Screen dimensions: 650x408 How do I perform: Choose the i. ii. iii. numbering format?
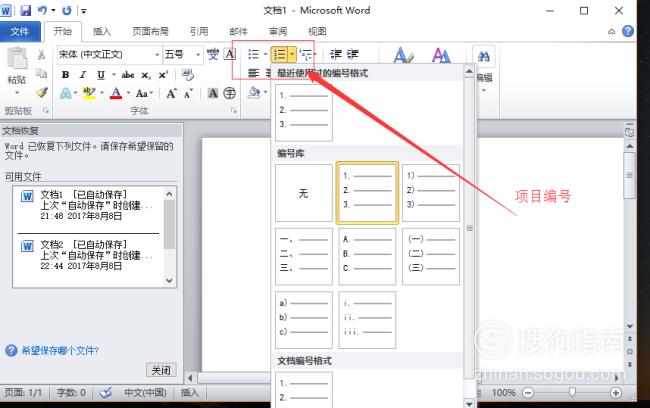pos(367,320)
